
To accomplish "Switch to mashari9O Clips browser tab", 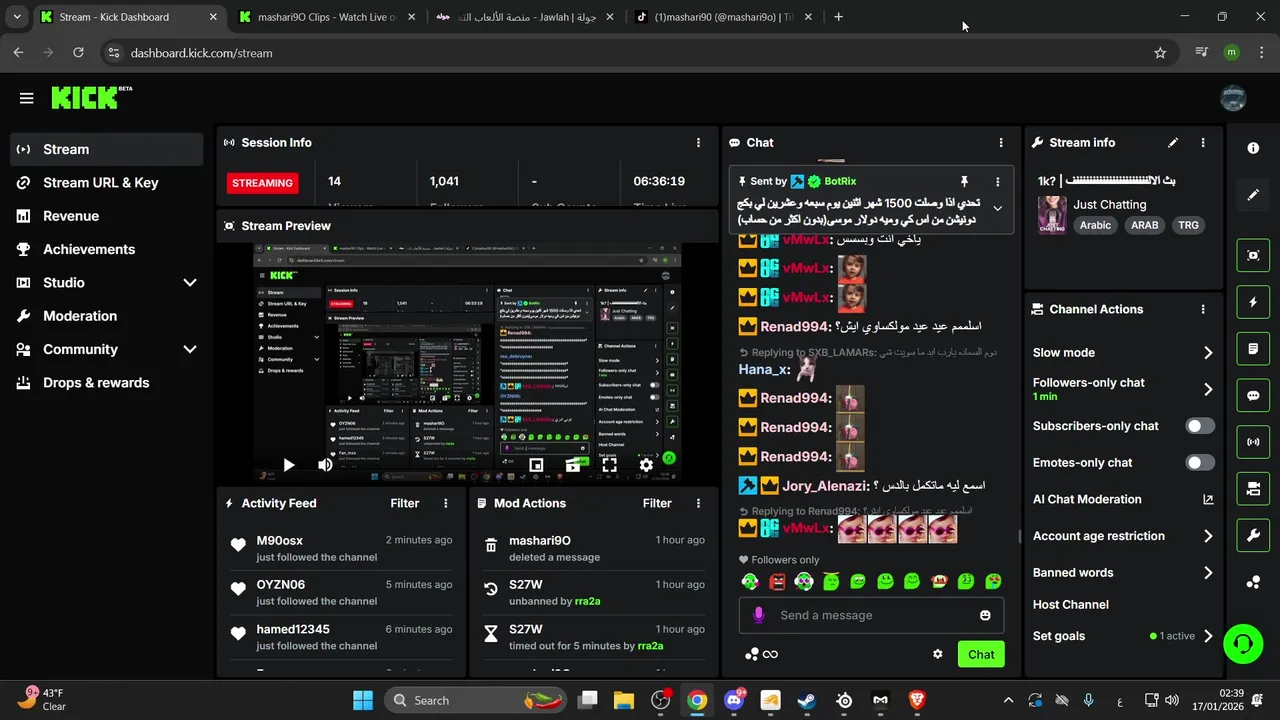I will click(x=326, y=17).
